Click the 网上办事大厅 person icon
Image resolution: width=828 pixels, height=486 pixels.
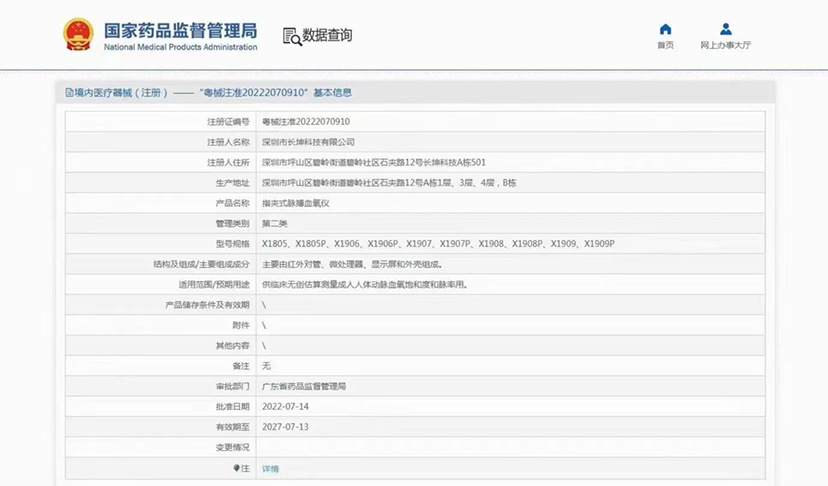tap(726, 29)
